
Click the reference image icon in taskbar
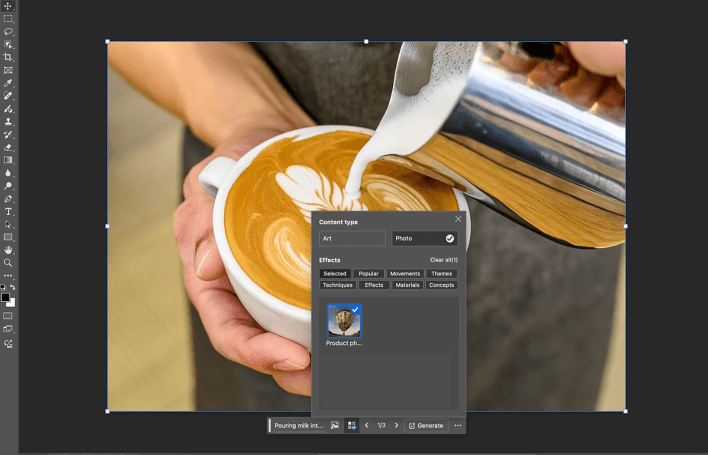coord(335,425)
